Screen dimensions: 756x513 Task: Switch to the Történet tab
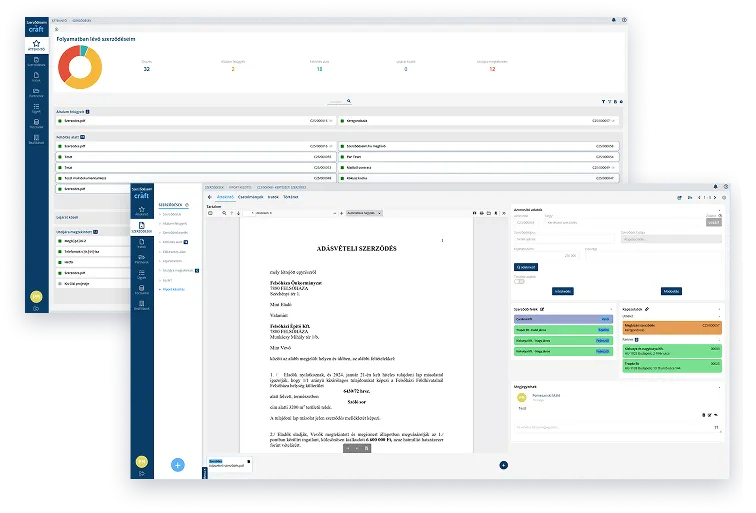point(291,197)
